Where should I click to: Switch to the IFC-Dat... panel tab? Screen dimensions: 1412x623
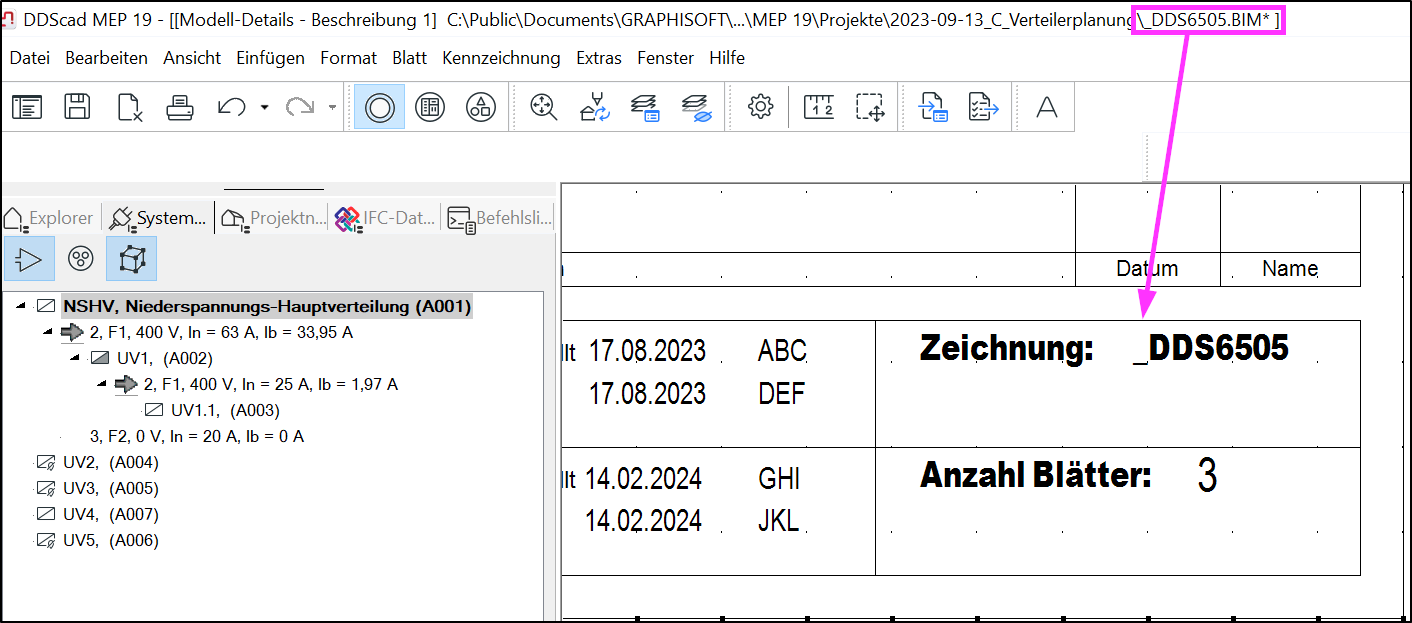tap(386, 218)
